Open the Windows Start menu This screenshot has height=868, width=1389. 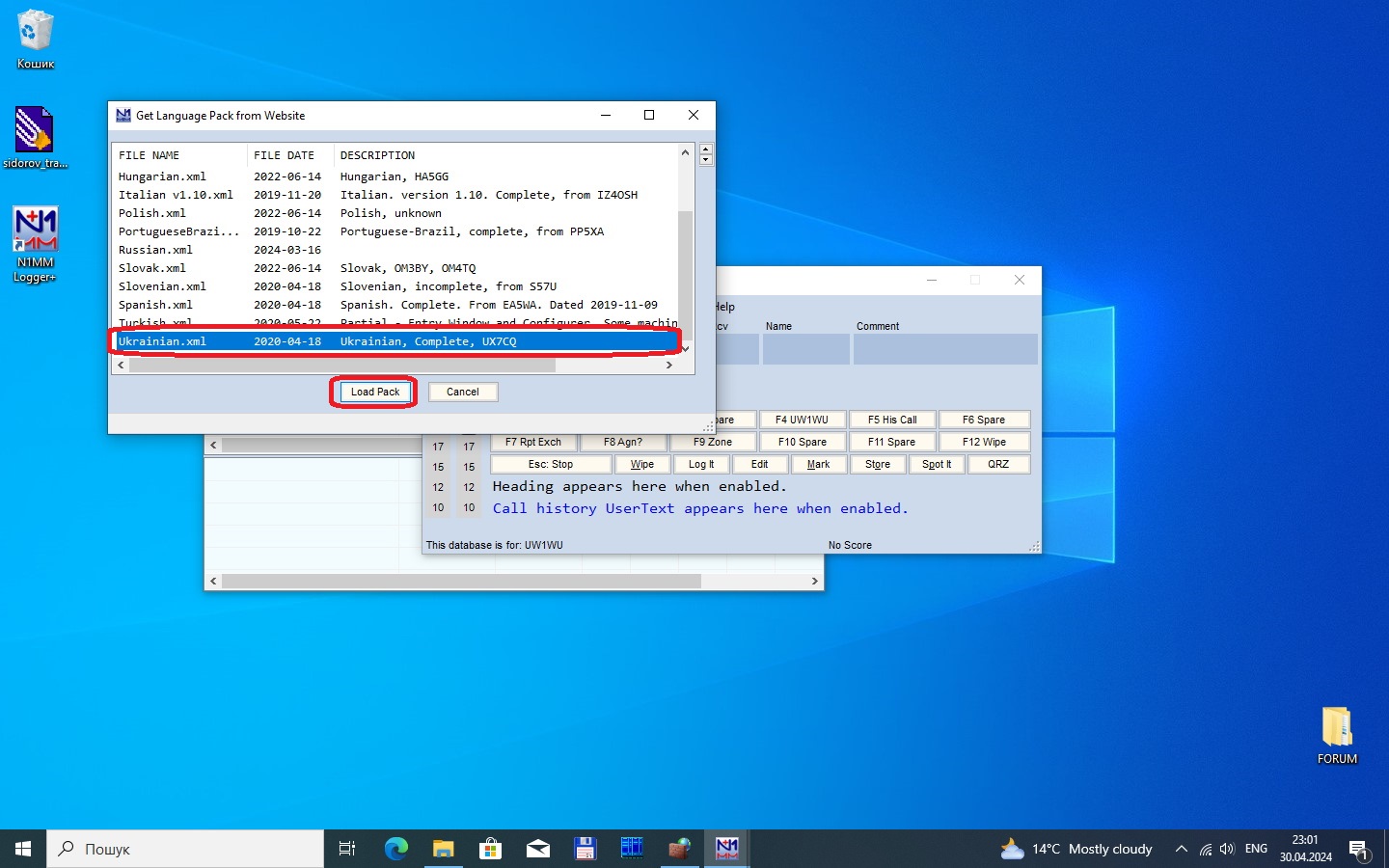coord(23,849)
